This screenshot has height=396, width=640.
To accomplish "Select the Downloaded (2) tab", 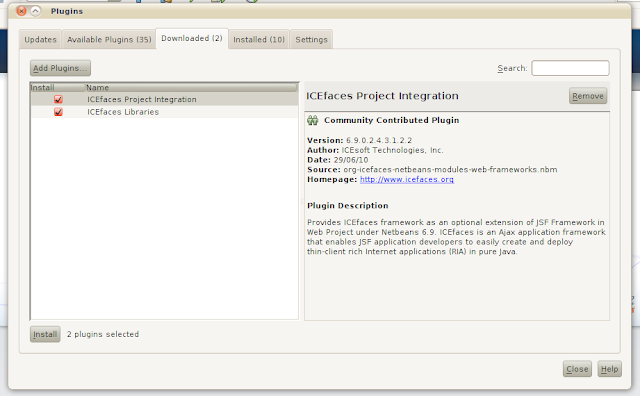I will pos(192,38).
